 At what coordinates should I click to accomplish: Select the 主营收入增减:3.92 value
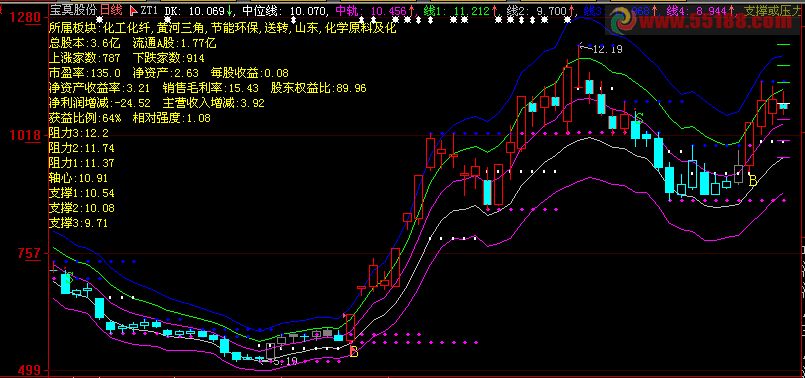pos(214,103)
